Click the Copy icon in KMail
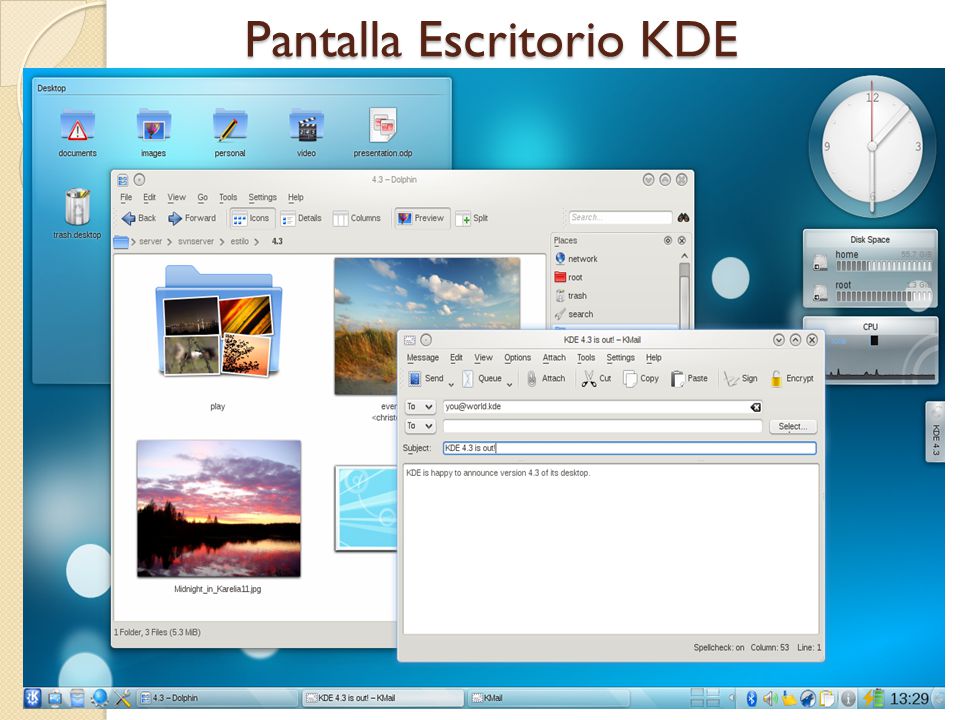The image size is (960, 720). point(629,379)
